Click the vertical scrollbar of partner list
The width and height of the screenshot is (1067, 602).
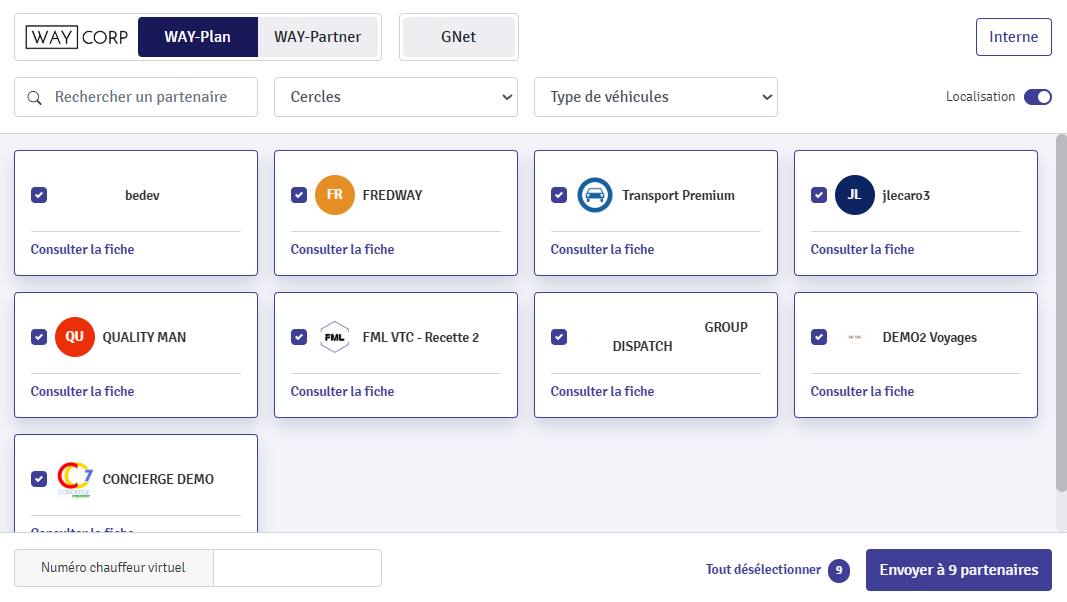pyautogui.click(x=1061, y=313)
